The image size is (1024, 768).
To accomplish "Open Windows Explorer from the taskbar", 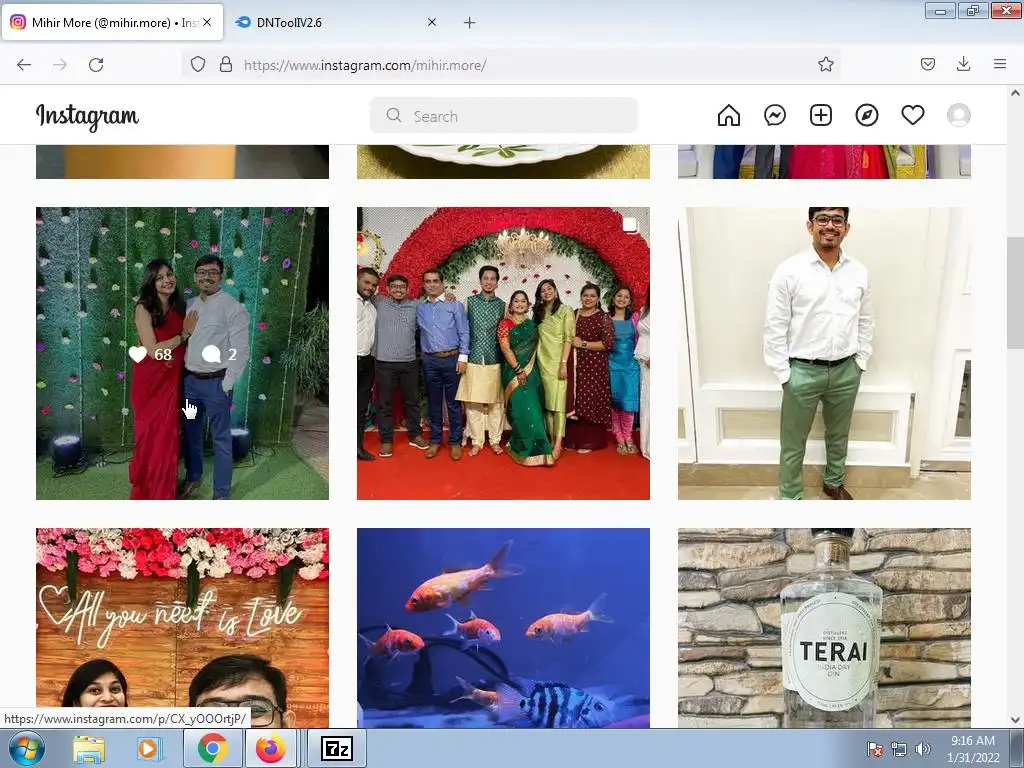I will point(89,748).
